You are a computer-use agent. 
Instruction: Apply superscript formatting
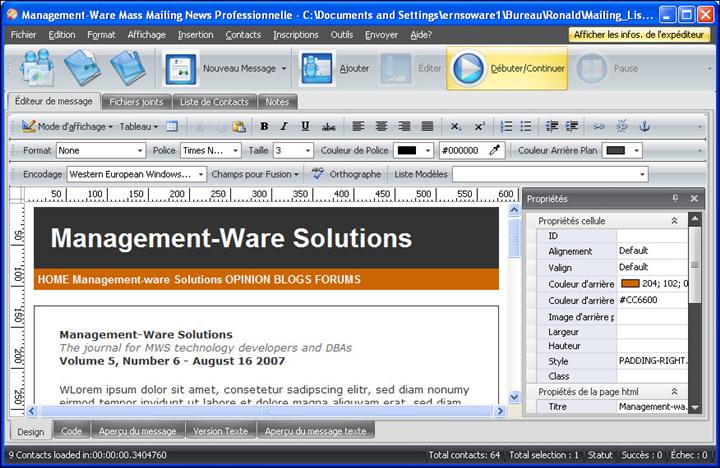480,126
